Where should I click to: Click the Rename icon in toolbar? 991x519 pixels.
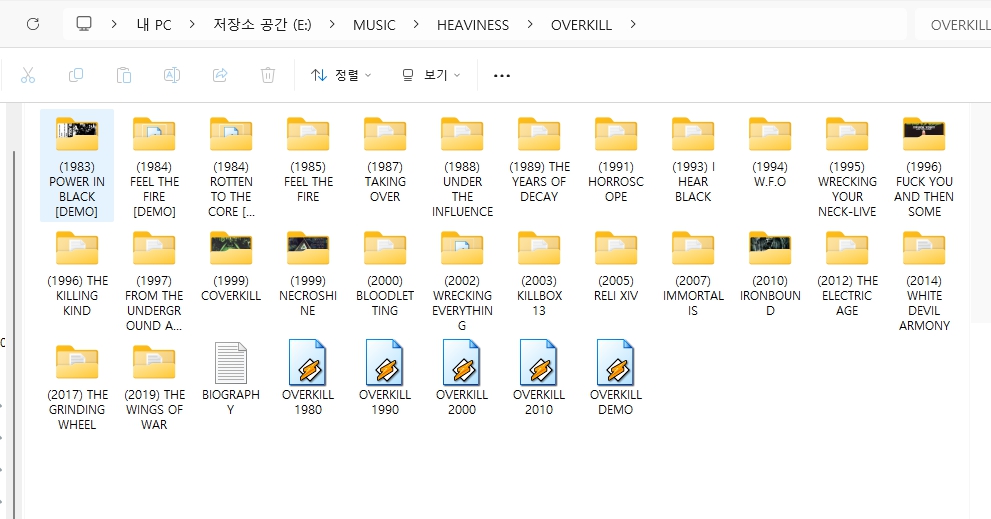[x=172, y=75]
